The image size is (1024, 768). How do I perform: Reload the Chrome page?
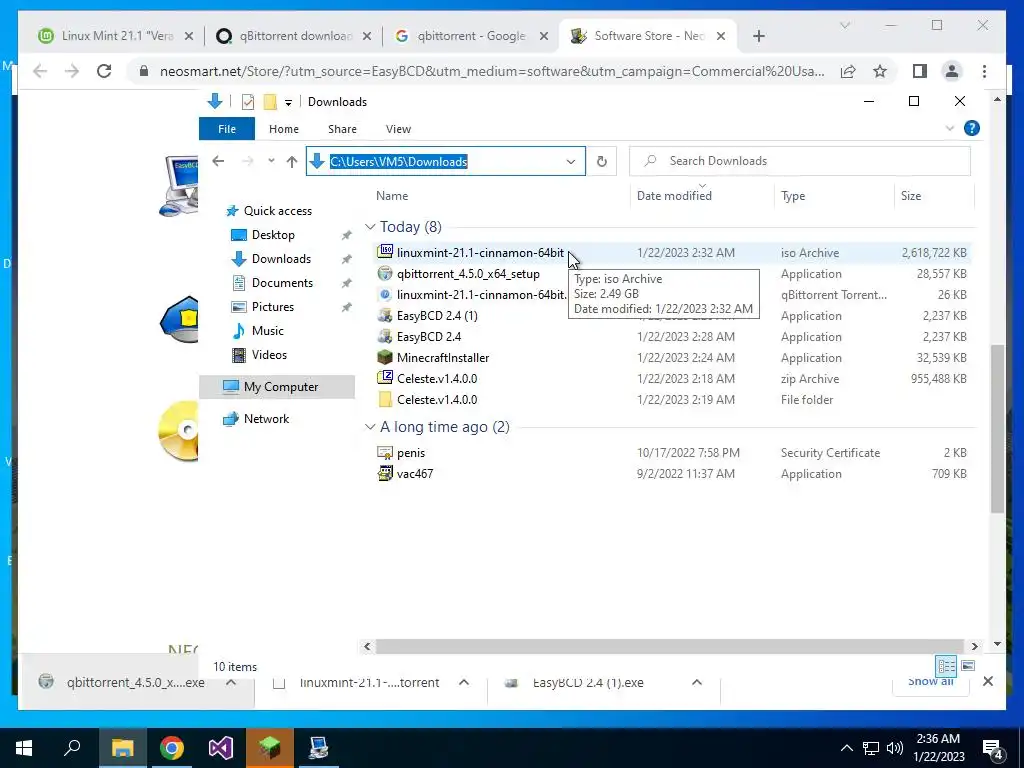pos(104,71)
